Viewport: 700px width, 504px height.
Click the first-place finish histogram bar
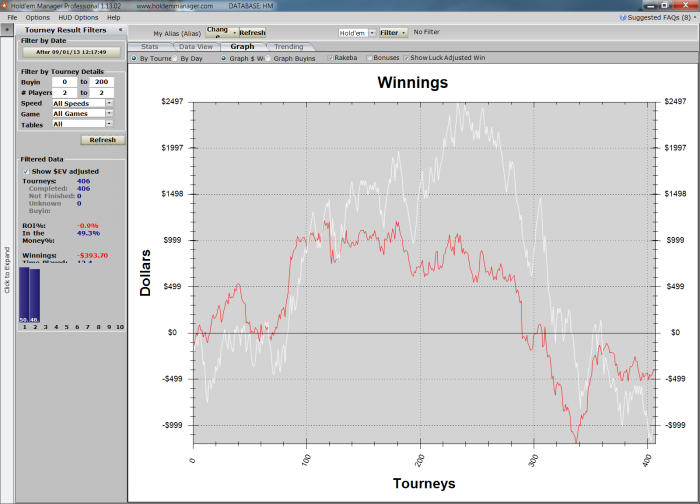[24, 295]
